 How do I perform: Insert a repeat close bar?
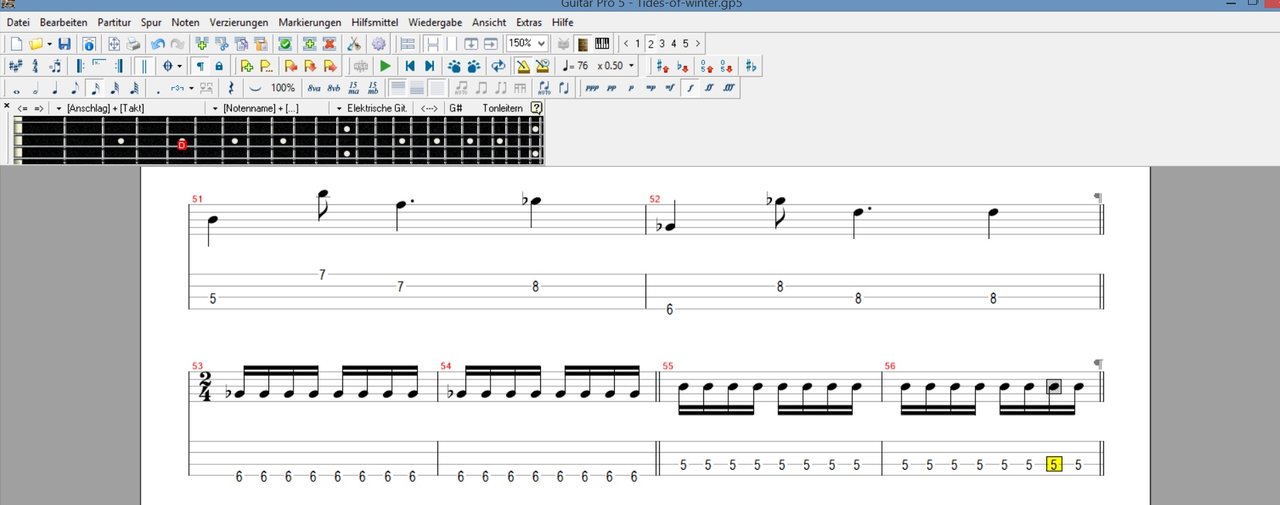(x=119, y=66)
